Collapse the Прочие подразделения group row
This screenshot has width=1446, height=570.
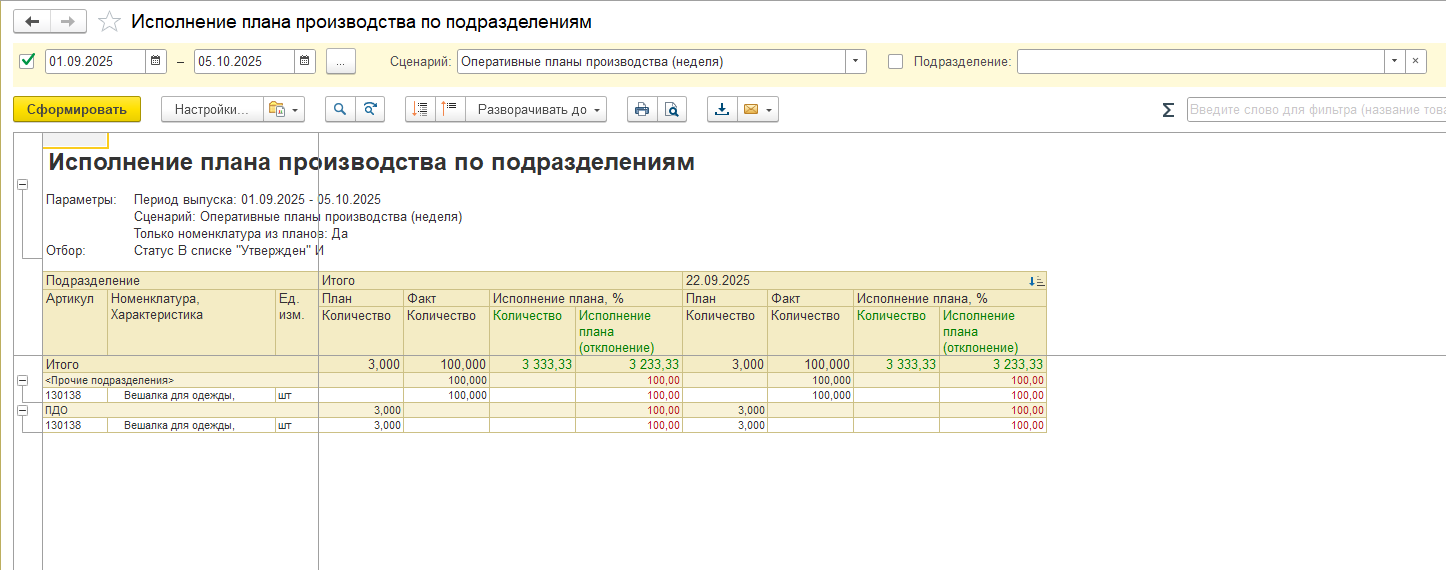pos(22,381)
